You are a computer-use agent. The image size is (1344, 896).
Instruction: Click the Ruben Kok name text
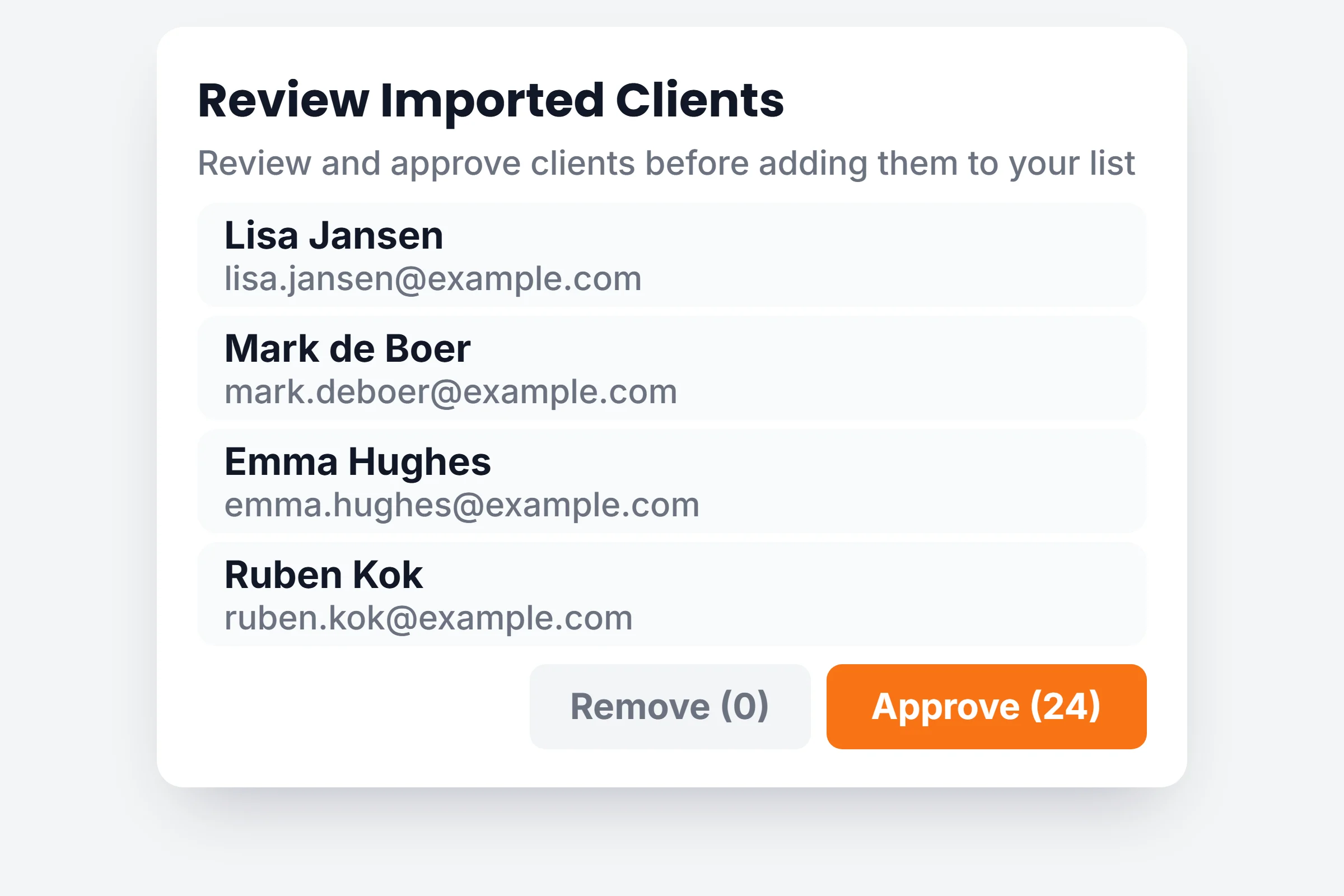pyautogui.click(x=324, y=575)
